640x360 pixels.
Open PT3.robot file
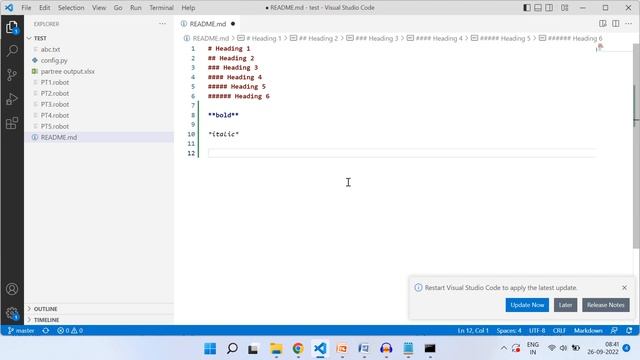[55, 104]
